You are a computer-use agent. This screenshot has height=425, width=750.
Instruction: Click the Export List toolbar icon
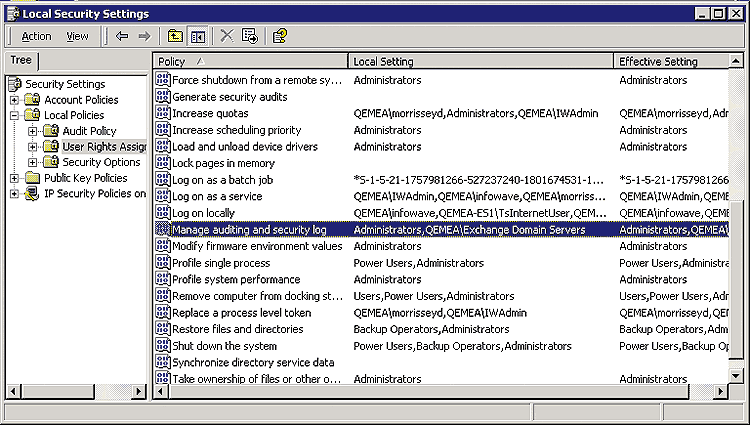(x=249, y=36)
